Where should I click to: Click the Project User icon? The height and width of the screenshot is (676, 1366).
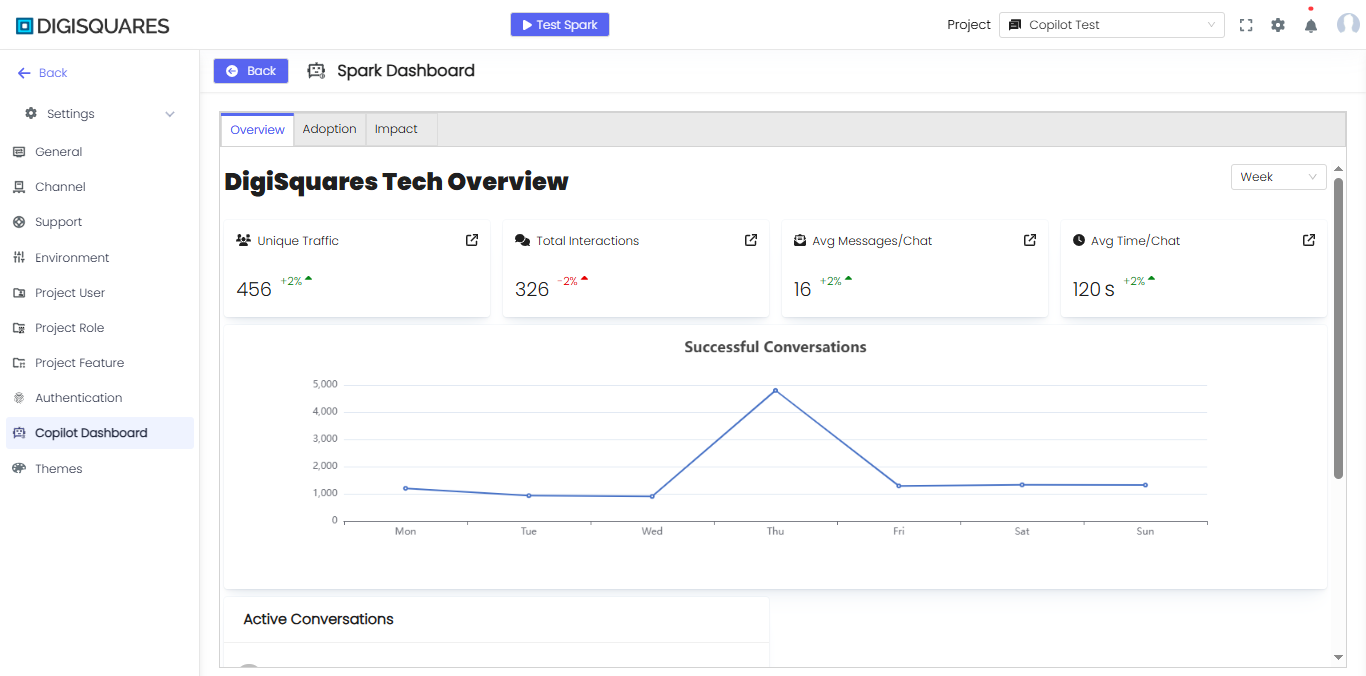[19, 293]
